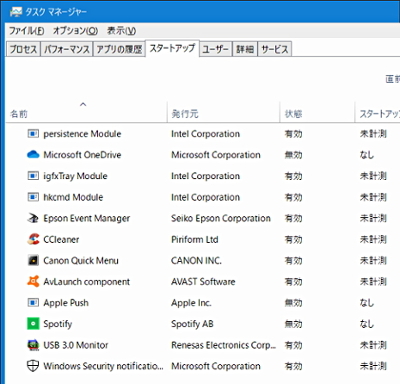Click the sort arrow above 名前
Screen dimensions: 400x384
pos(83,104)
